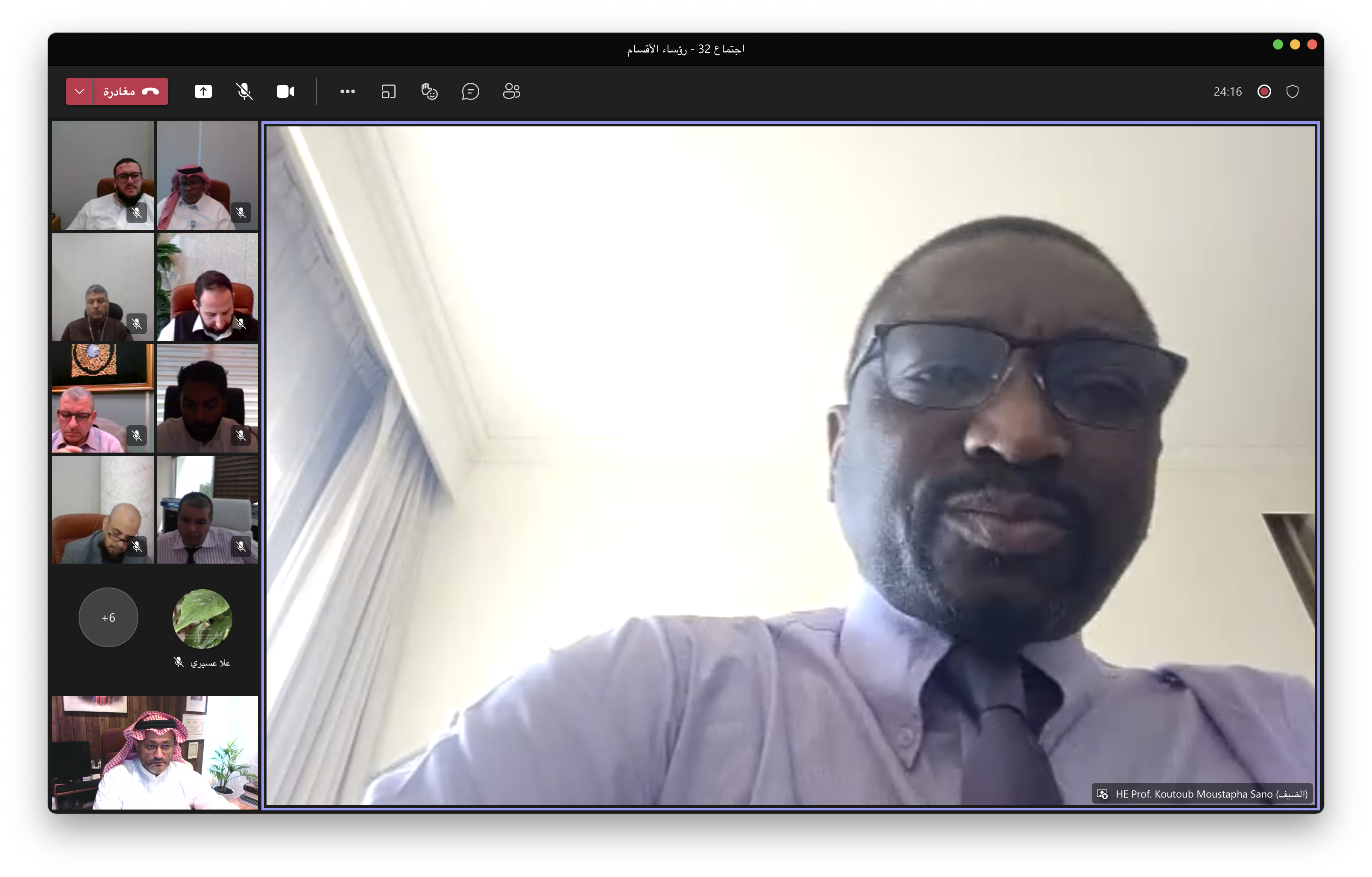Click muted mic icon on striped shirt thumbnail

(x=241, y=547)
